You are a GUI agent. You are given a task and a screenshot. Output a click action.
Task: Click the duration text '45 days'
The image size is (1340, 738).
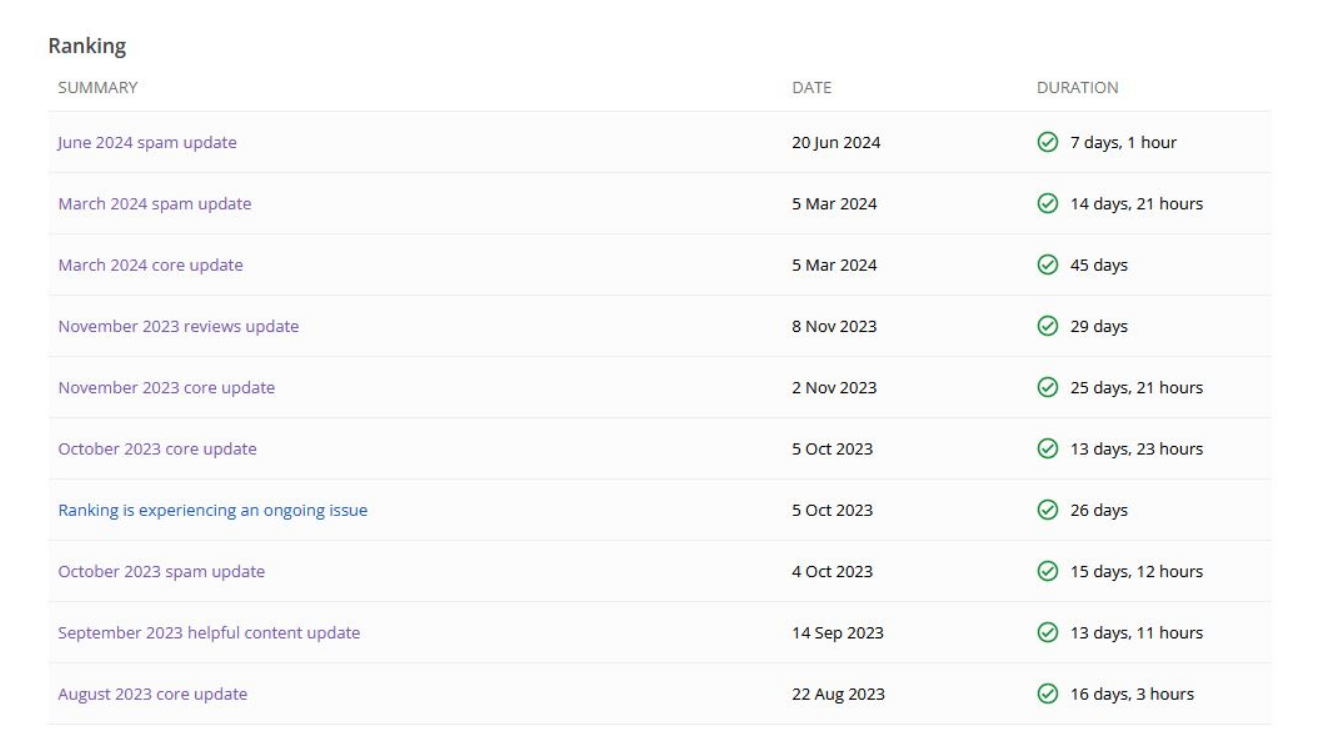click(x=1099, y=265)
